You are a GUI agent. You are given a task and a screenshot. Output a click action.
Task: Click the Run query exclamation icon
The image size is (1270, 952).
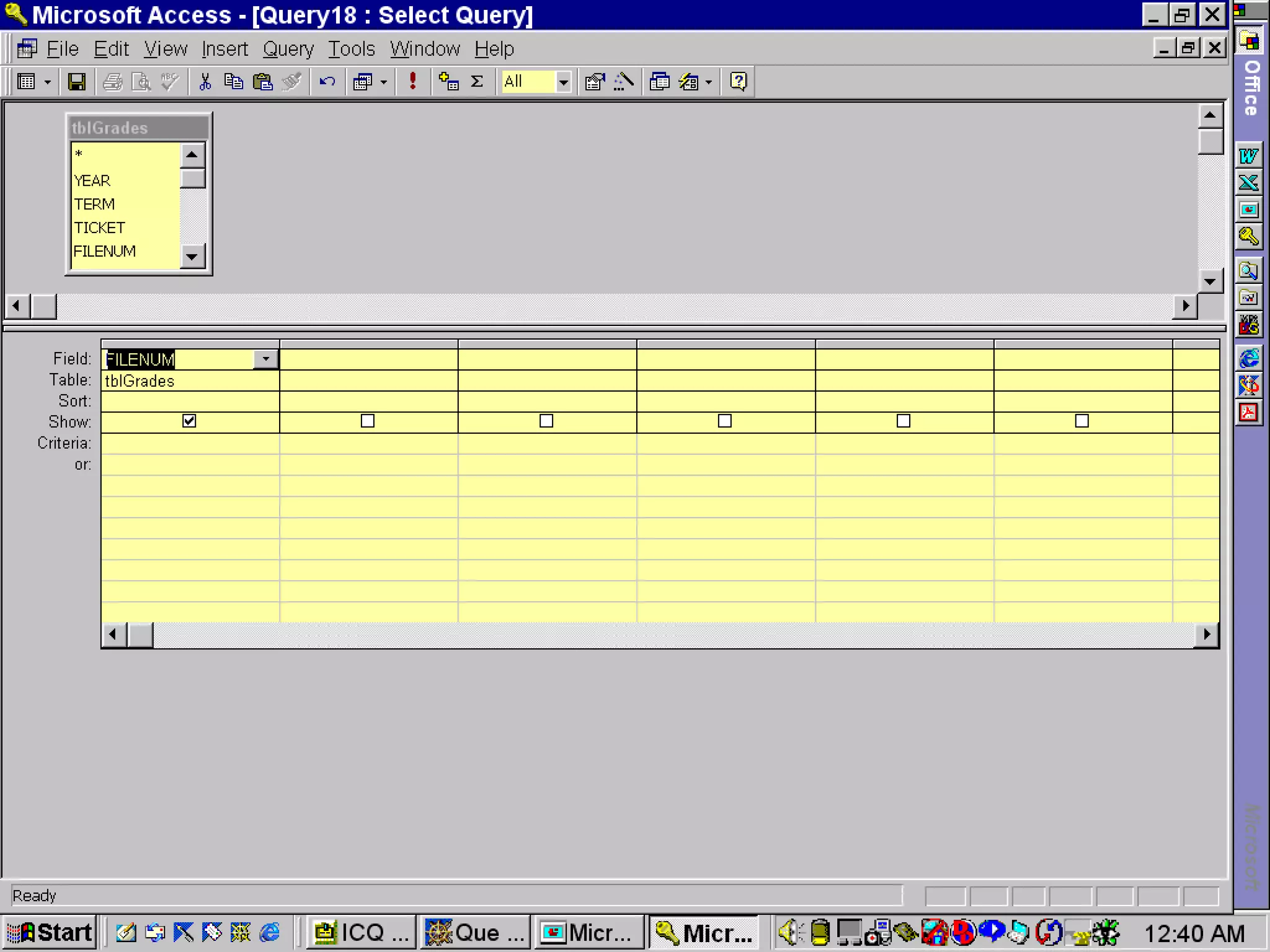tap(412, 81)
